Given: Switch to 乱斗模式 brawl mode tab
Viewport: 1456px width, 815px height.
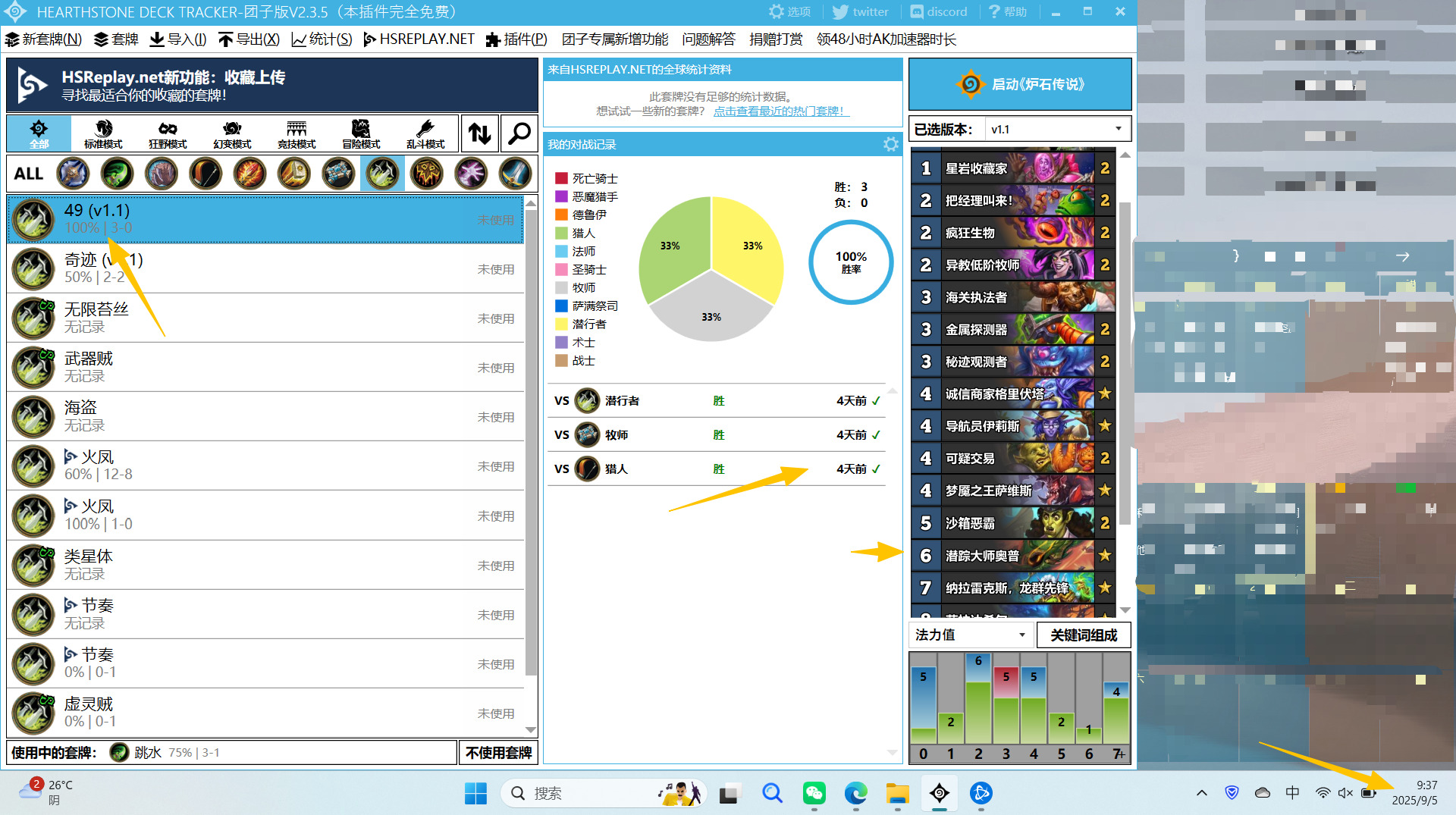Looking at the screenshot, I should coord(425,133).
